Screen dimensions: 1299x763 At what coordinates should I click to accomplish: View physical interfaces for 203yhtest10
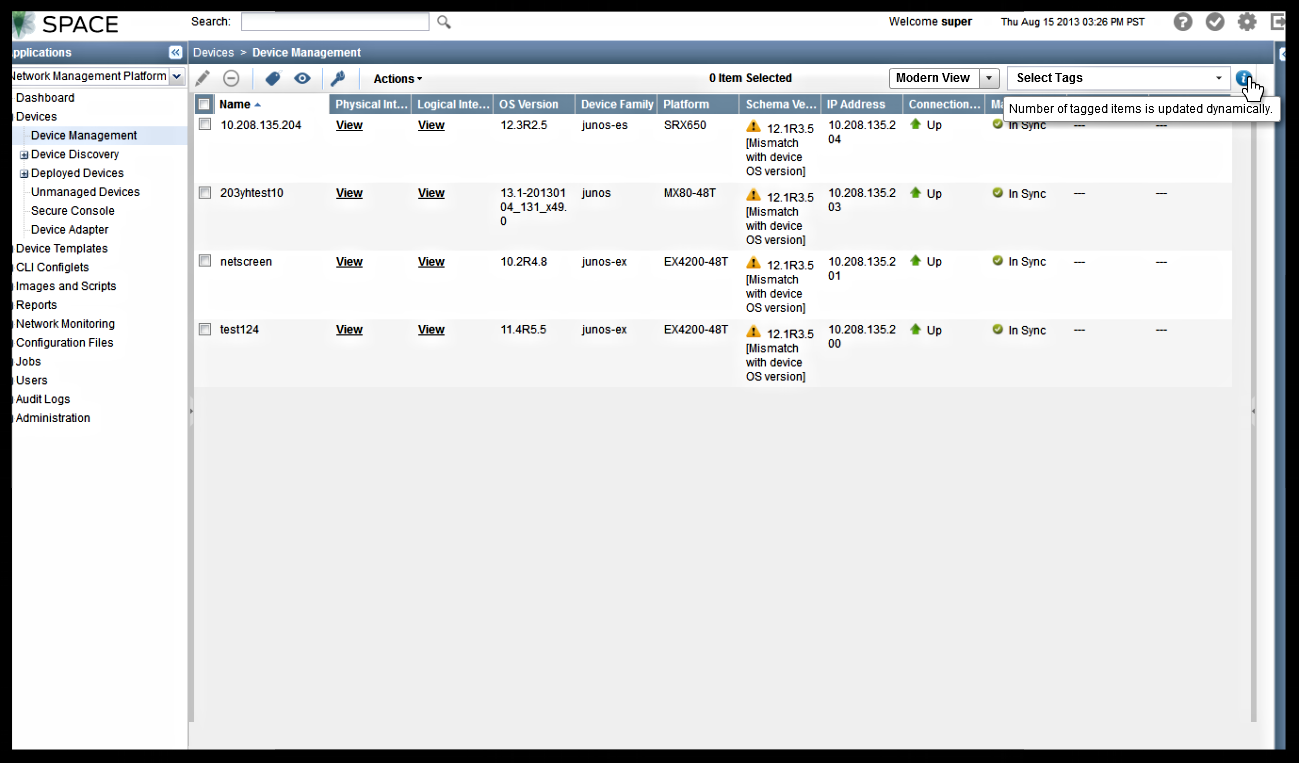tap(349, 193)
